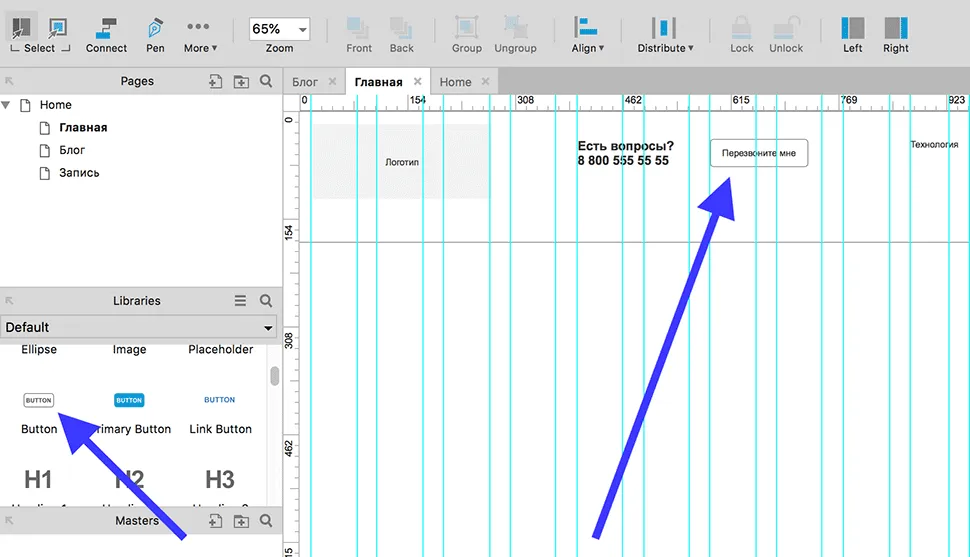
Task: Activate the Connect tool
Action: (x=106, y=28)
